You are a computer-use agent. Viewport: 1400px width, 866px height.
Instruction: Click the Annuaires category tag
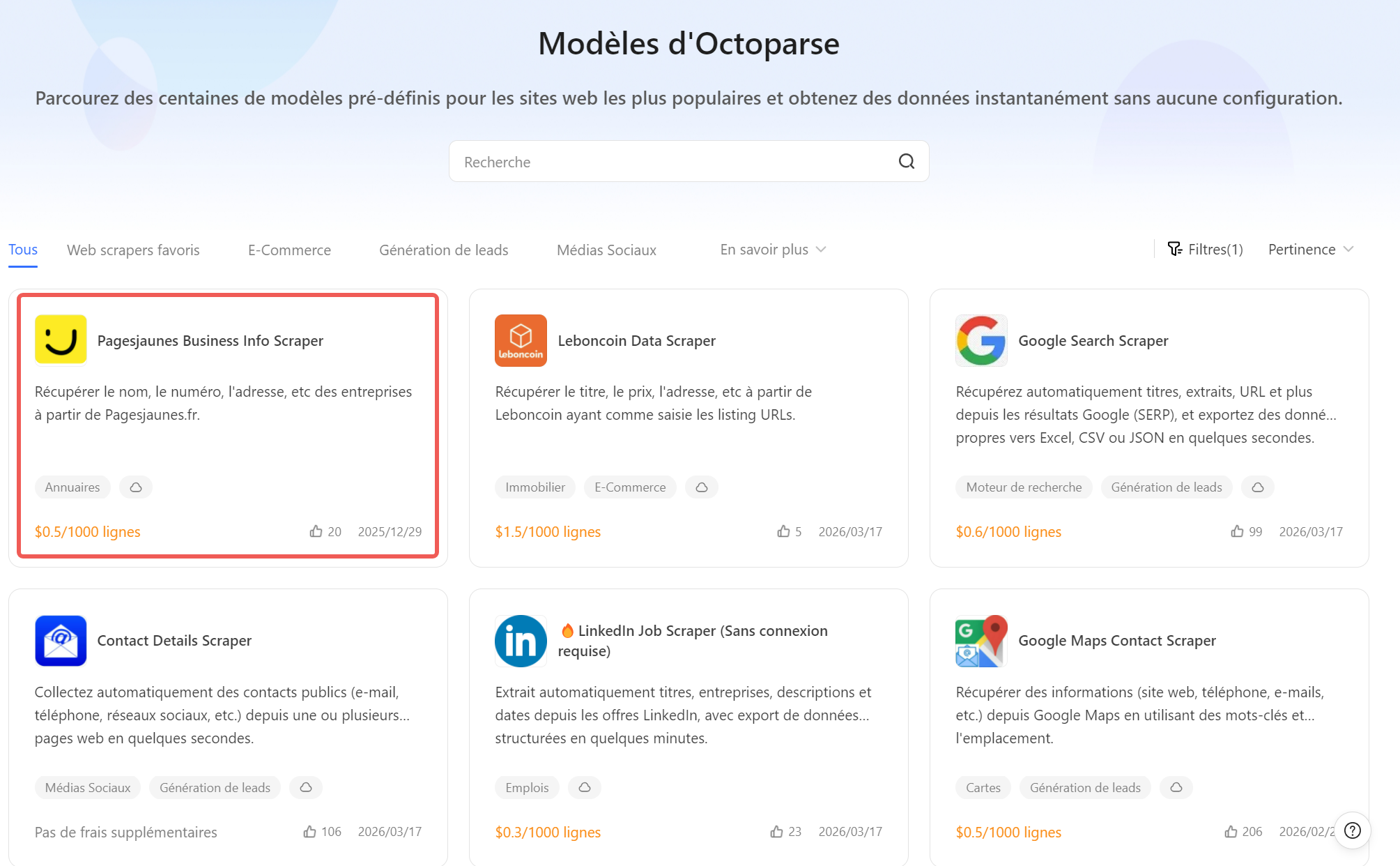coord(72,487)
